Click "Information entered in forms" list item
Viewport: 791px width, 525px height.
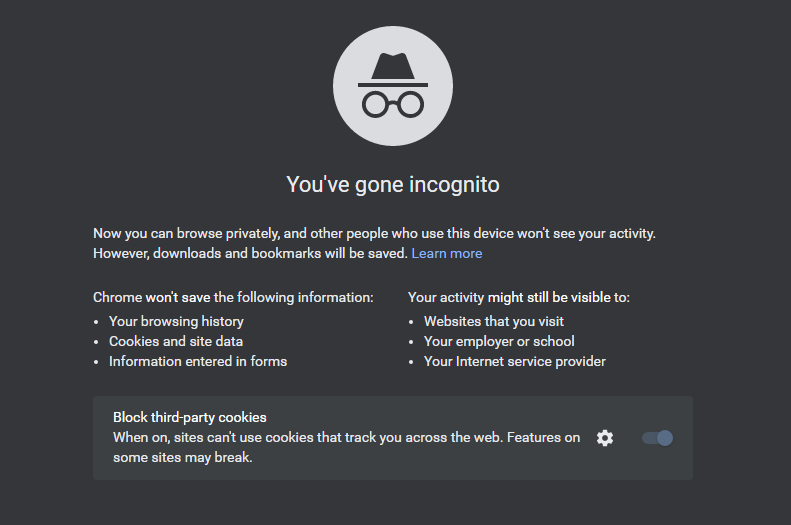tap(198, 362)
